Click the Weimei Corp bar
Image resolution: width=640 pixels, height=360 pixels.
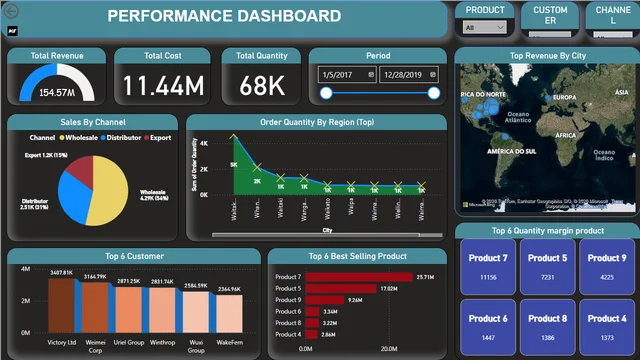coord(95,307)
